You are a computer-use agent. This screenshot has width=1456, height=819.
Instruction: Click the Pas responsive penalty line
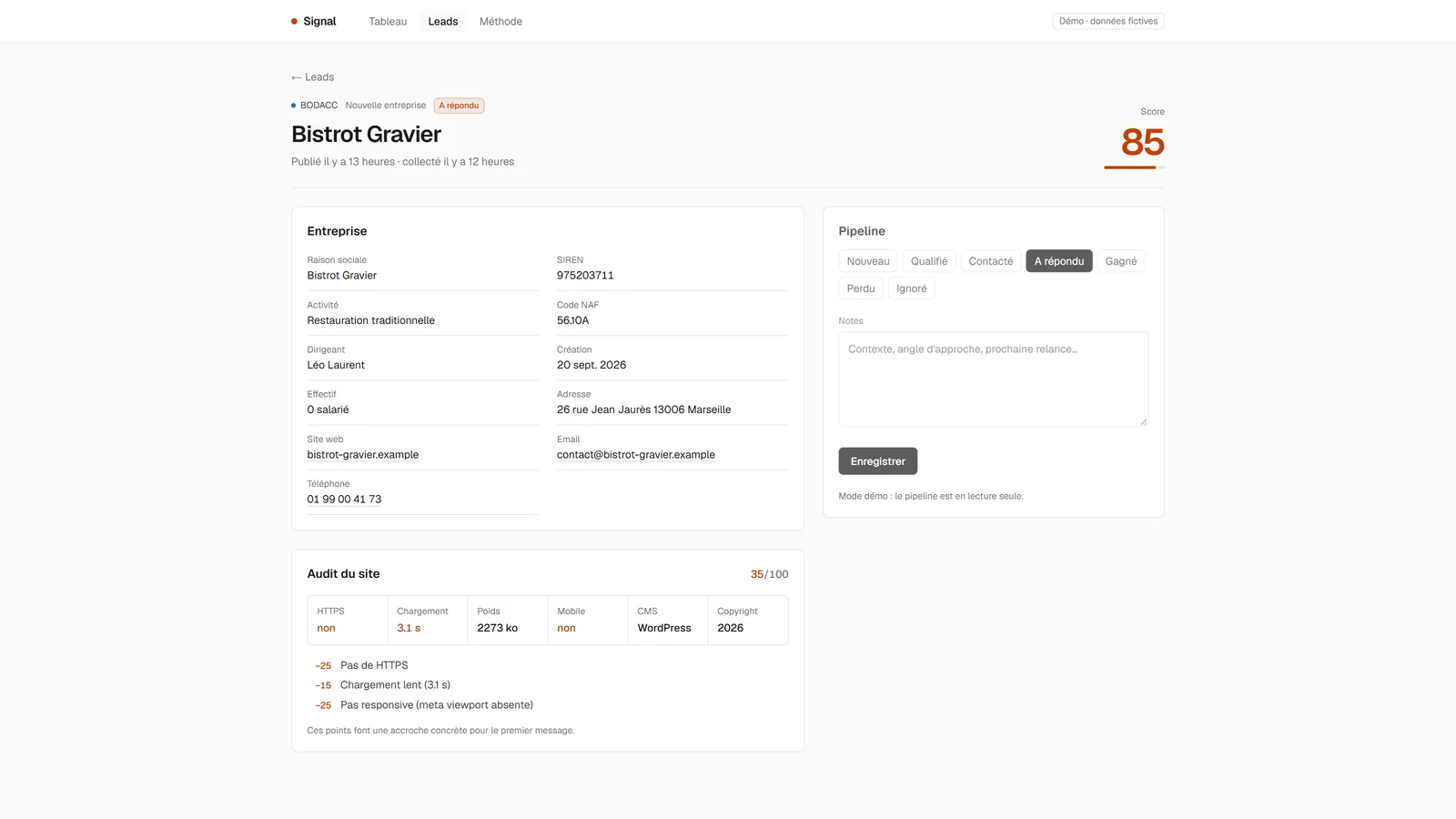pyautogui.click(x=424, y=705)
